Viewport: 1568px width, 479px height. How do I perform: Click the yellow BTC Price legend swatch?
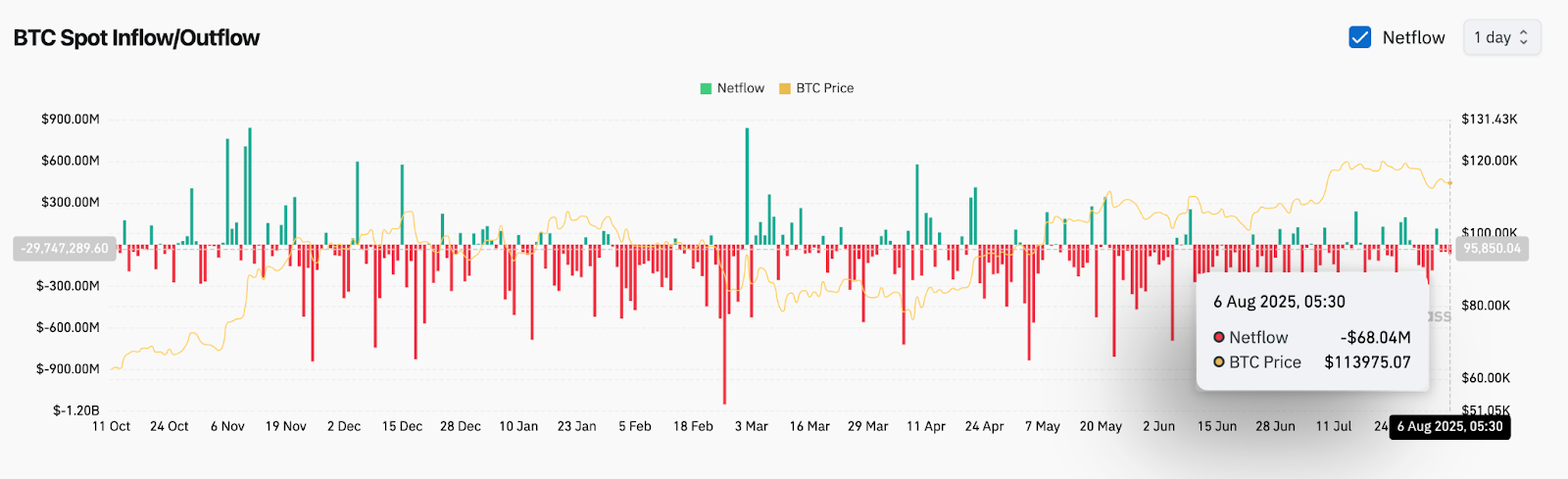click(x=784, y=88)
